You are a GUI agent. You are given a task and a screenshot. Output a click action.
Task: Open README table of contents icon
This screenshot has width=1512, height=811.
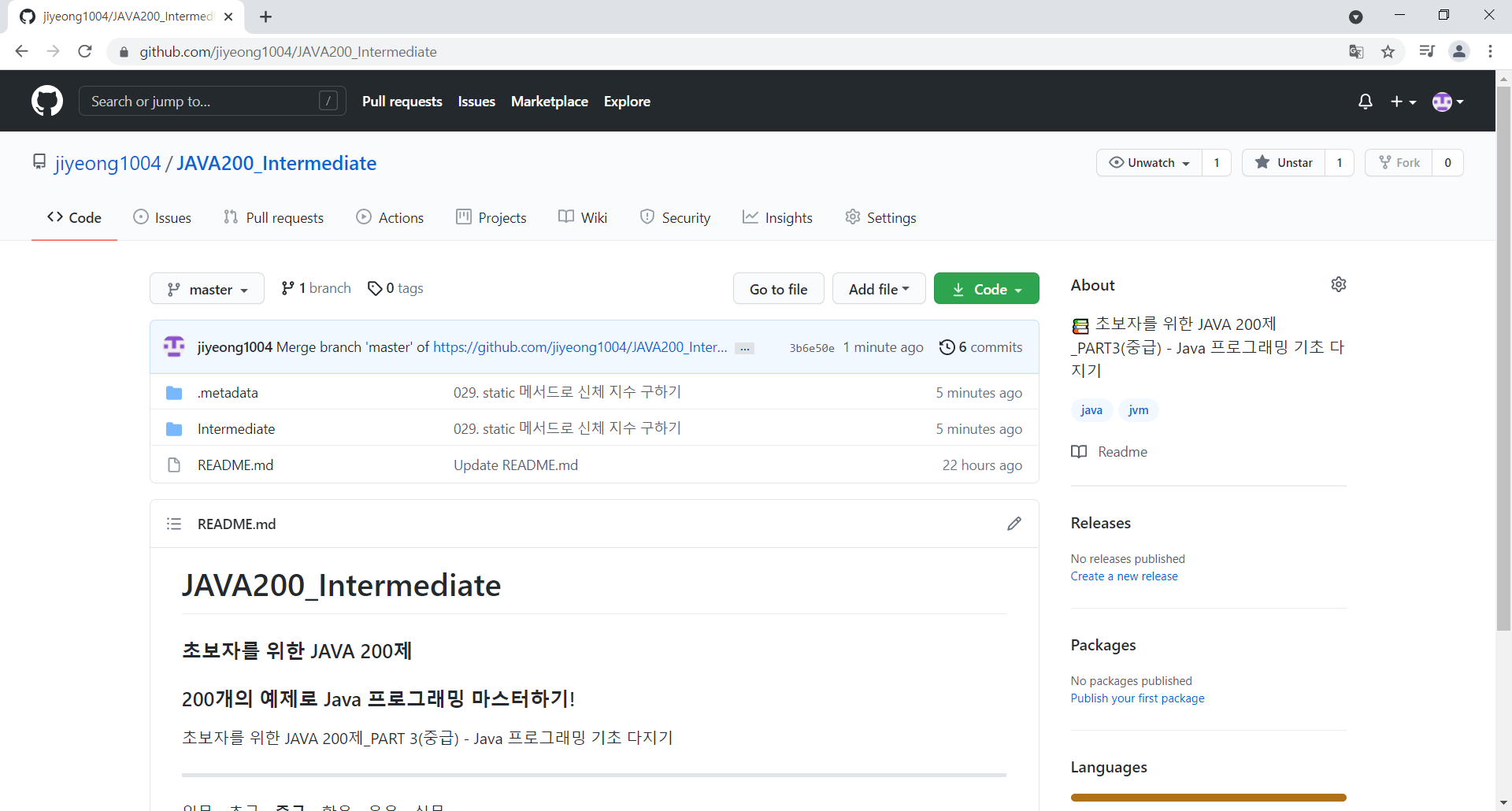174,524
